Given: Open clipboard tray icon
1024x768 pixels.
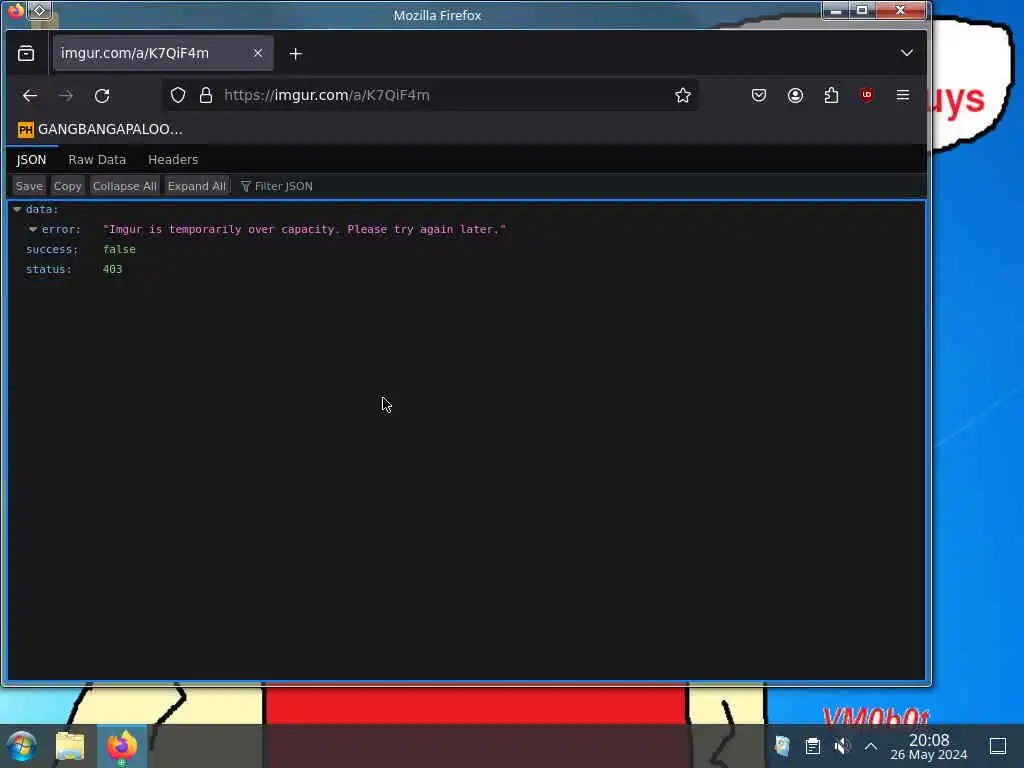Looking at the screenshot, I should click(812, 746).
